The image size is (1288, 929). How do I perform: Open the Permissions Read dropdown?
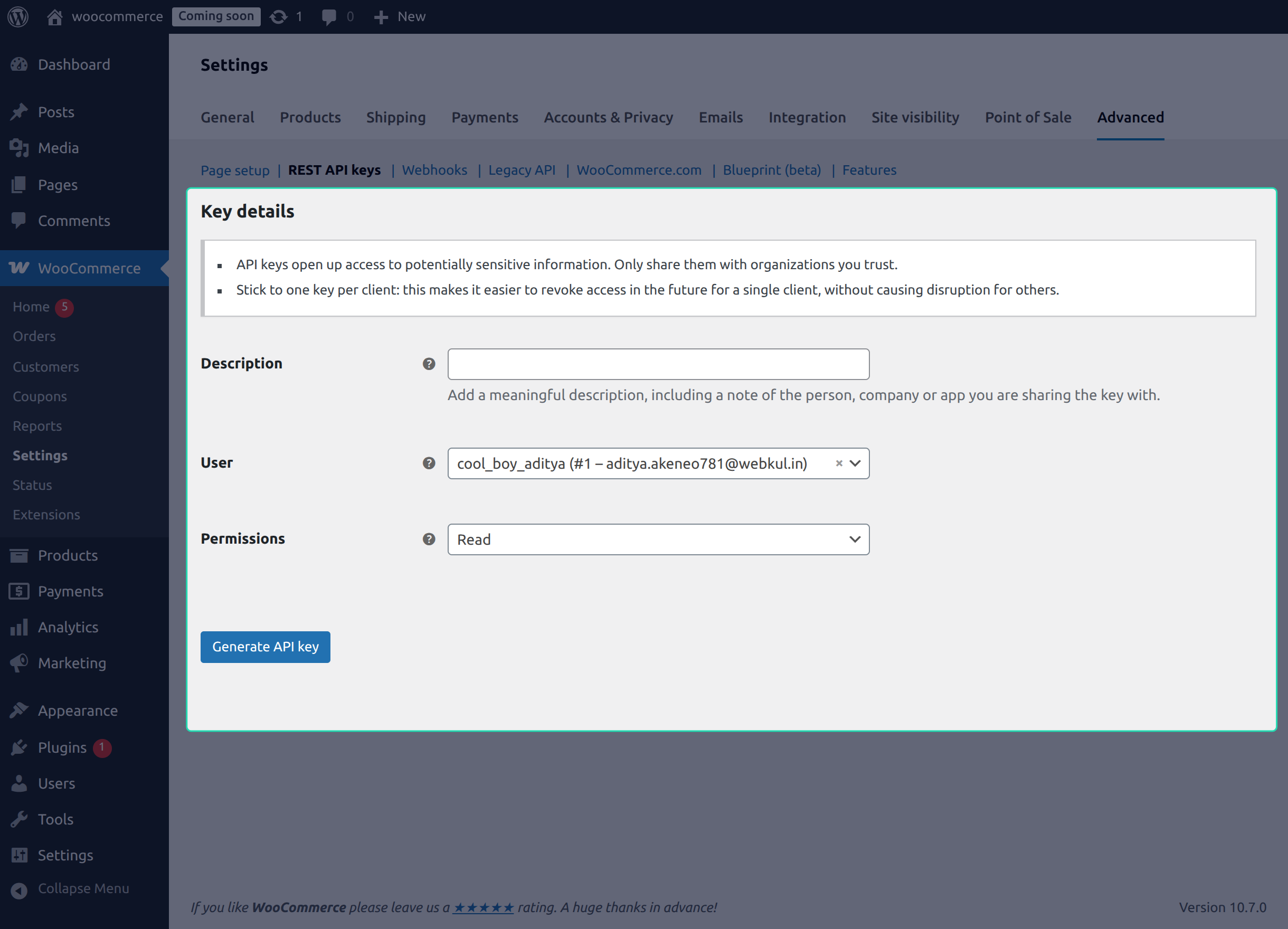point(658,539)
